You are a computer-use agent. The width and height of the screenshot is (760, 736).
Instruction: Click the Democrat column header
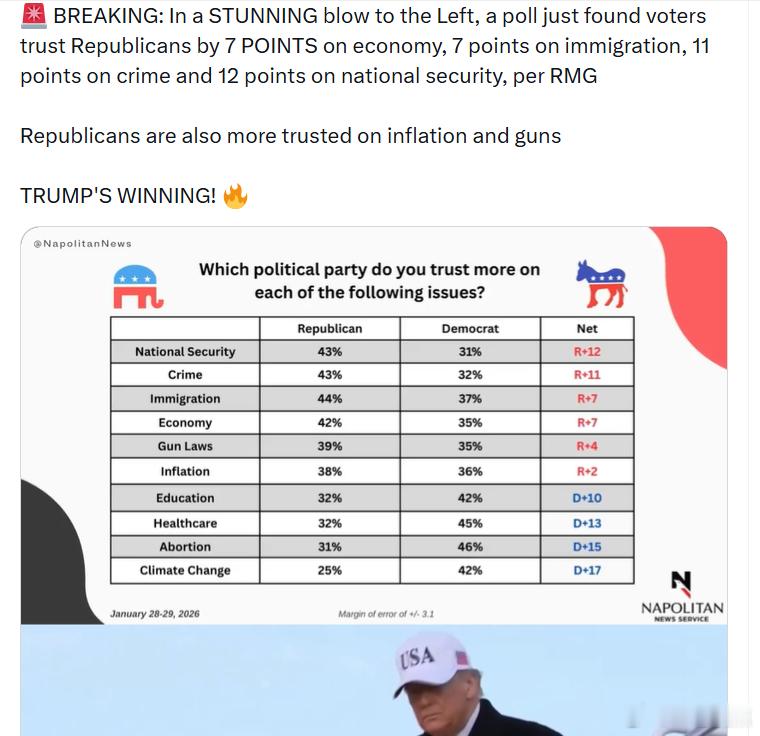pyautogui.click(x=470, y=329)
